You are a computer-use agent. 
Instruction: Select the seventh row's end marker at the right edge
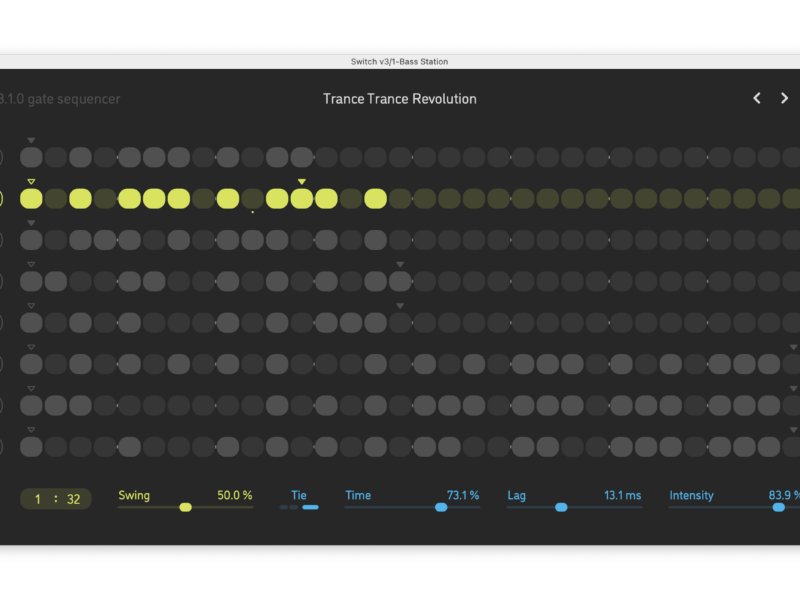[793, 388]
